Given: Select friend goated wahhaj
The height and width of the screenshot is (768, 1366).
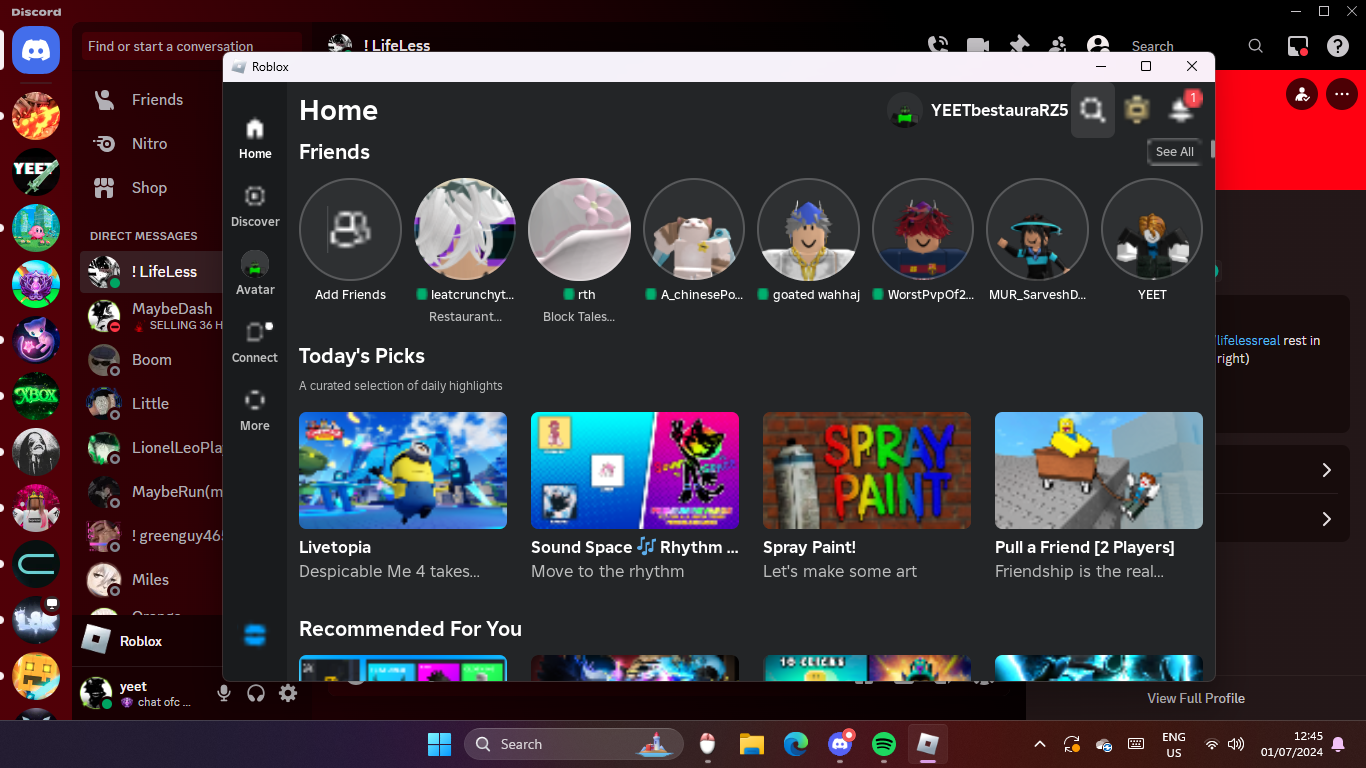Looking at the screenshot, I should click(x=808, y=229).
